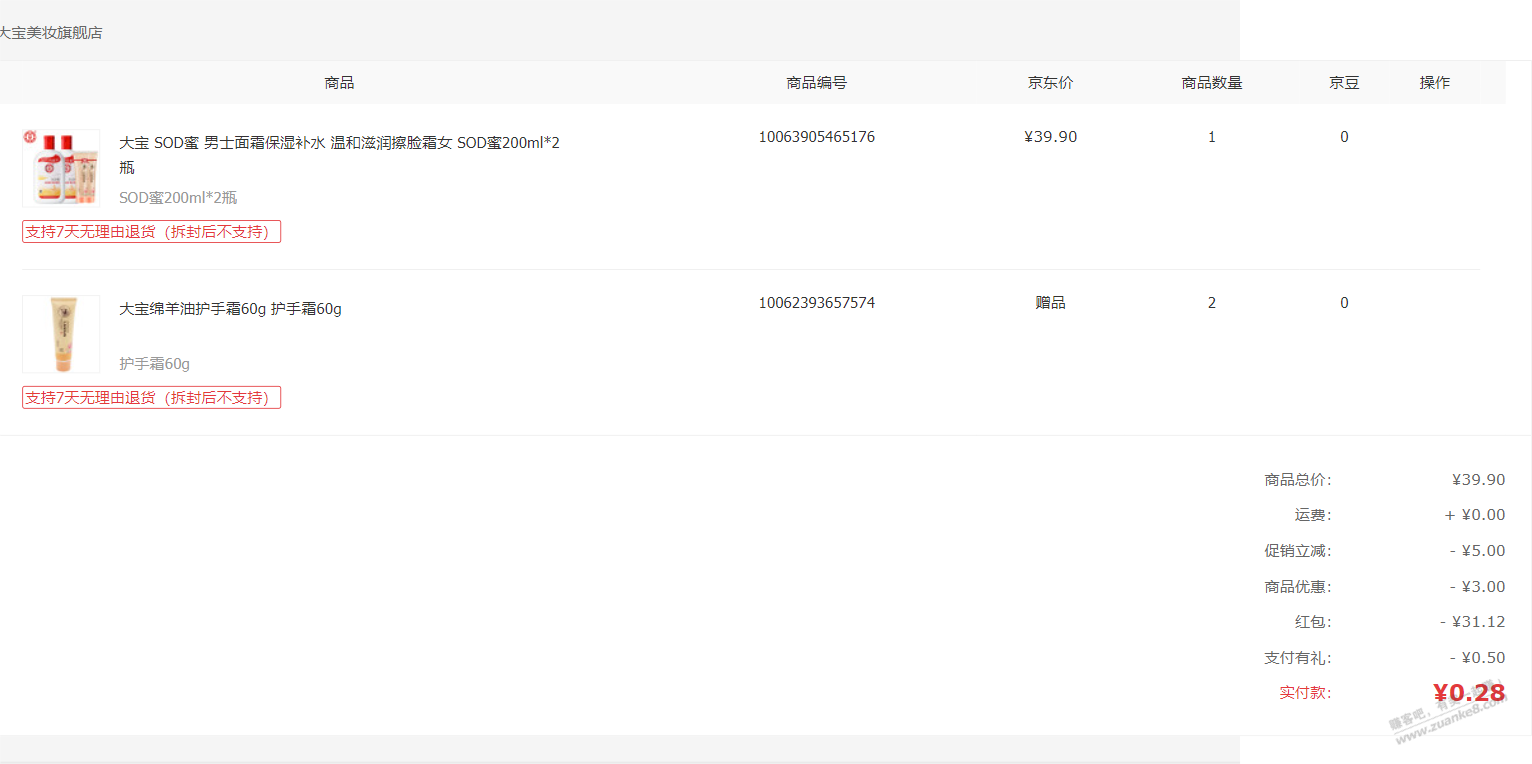Select product number 10063905465176
Screen dimensions: 1532x764
816,137
